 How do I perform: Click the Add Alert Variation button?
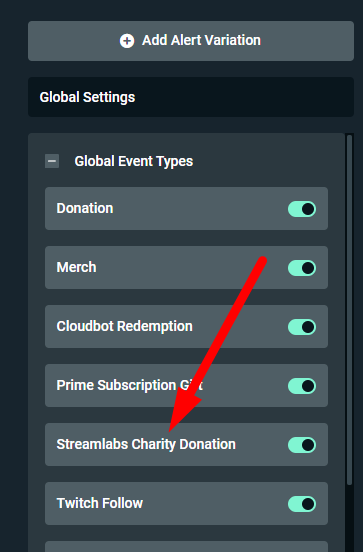coord(191,41)
